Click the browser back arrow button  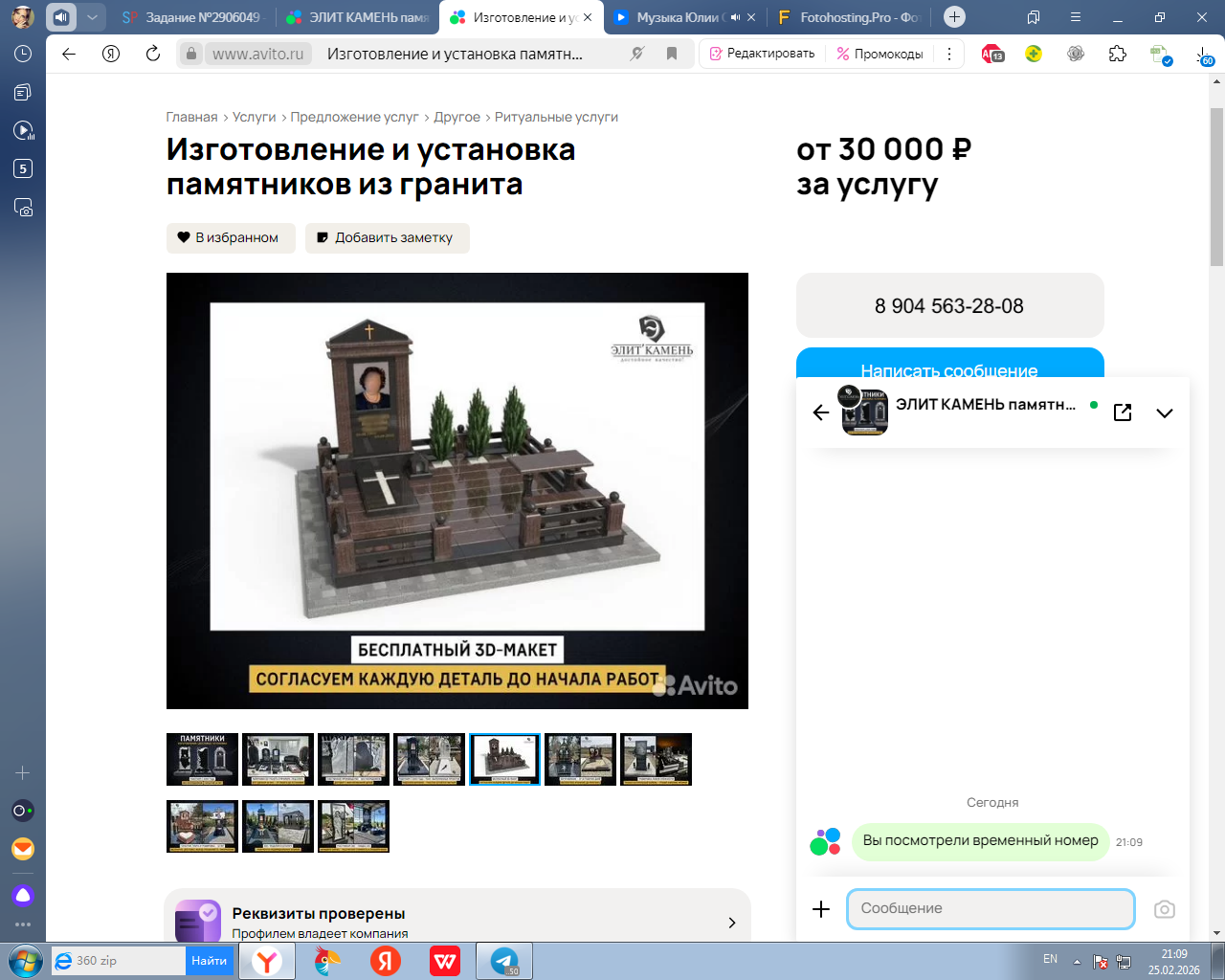(x=69, y=55)
